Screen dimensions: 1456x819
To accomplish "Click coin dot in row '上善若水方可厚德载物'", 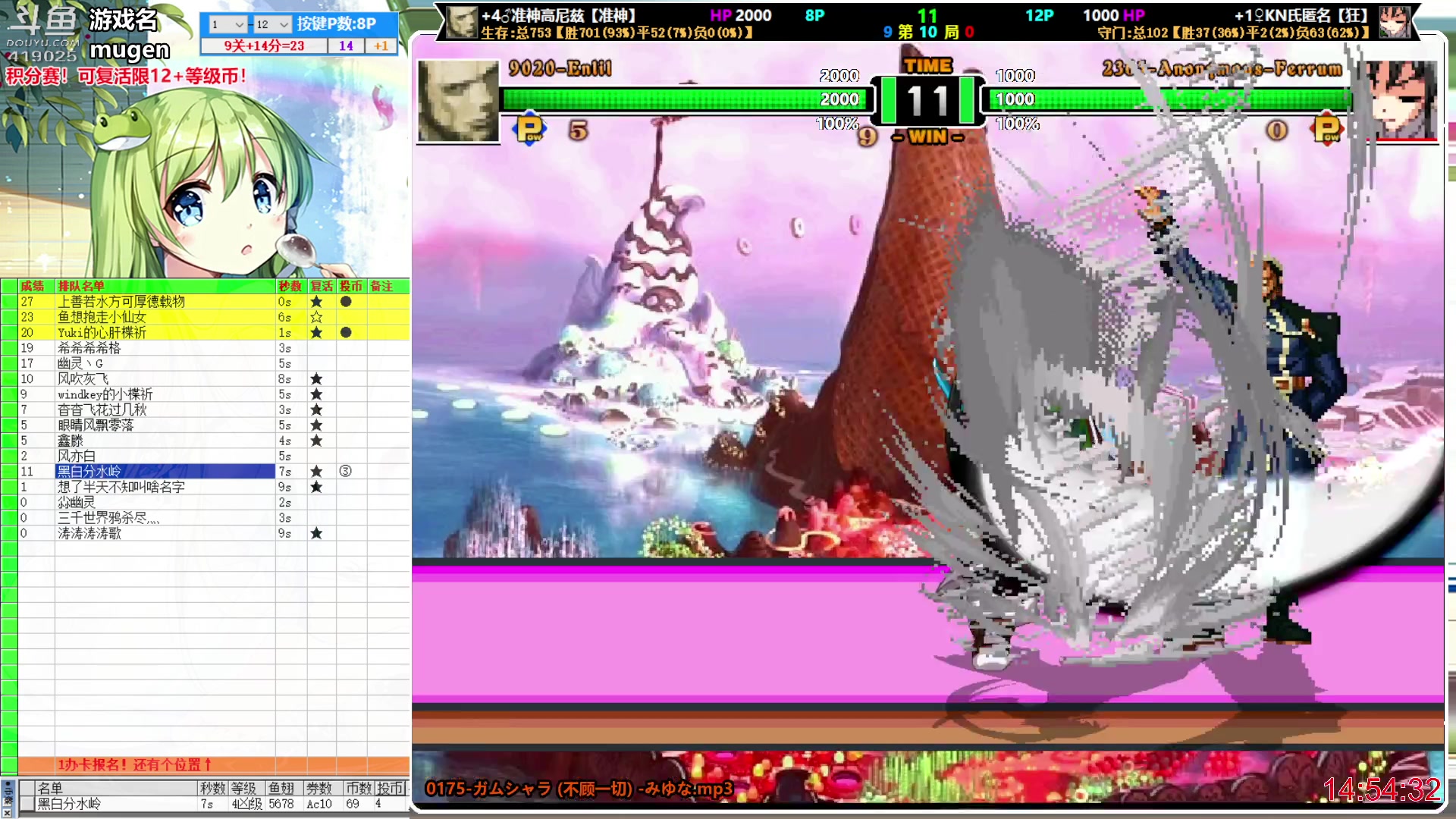I will tap(346, 302).
